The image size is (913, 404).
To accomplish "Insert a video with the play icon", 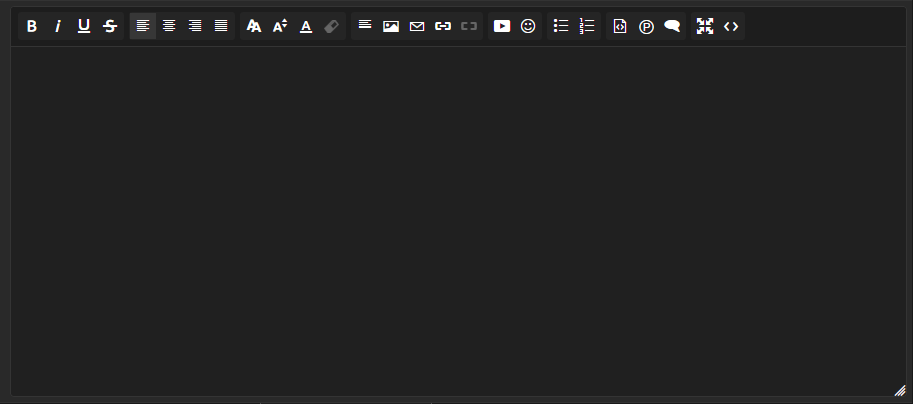I will (502, 26).
